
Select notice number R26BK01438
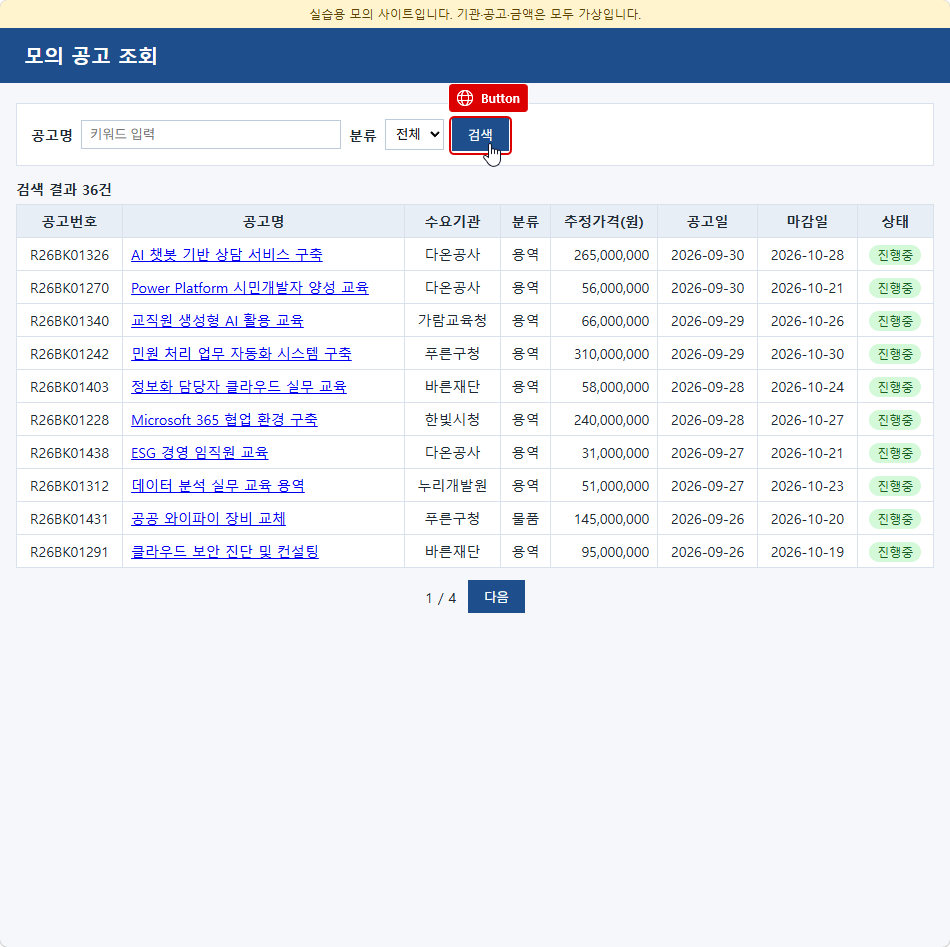pyautogui.click(x=70, y=453)
